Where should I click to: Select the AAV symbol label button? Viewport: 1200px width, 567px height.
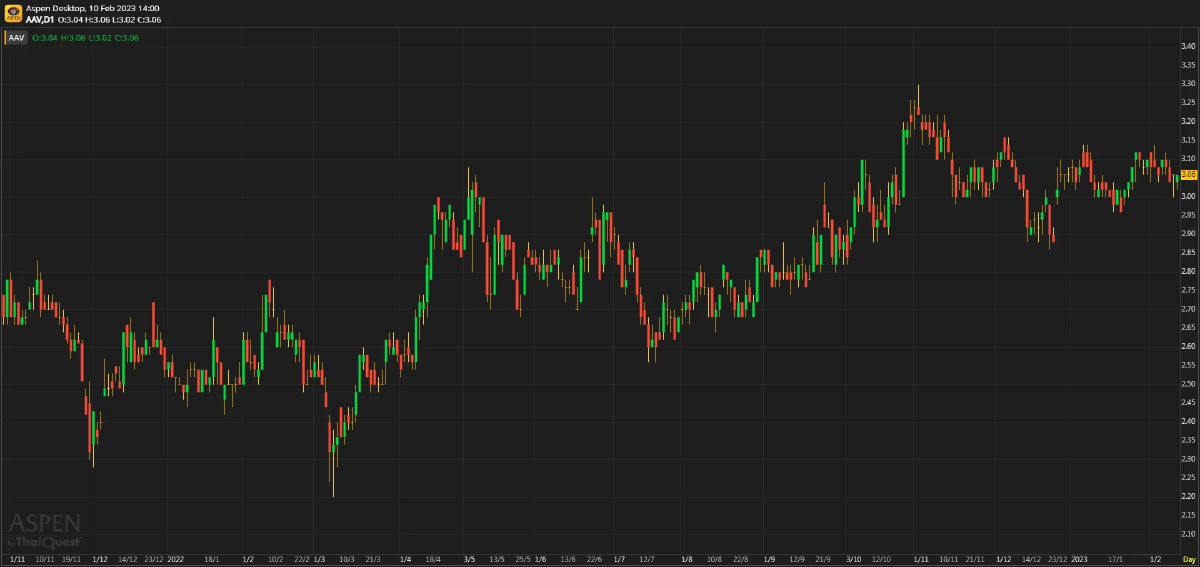point(16,38)
